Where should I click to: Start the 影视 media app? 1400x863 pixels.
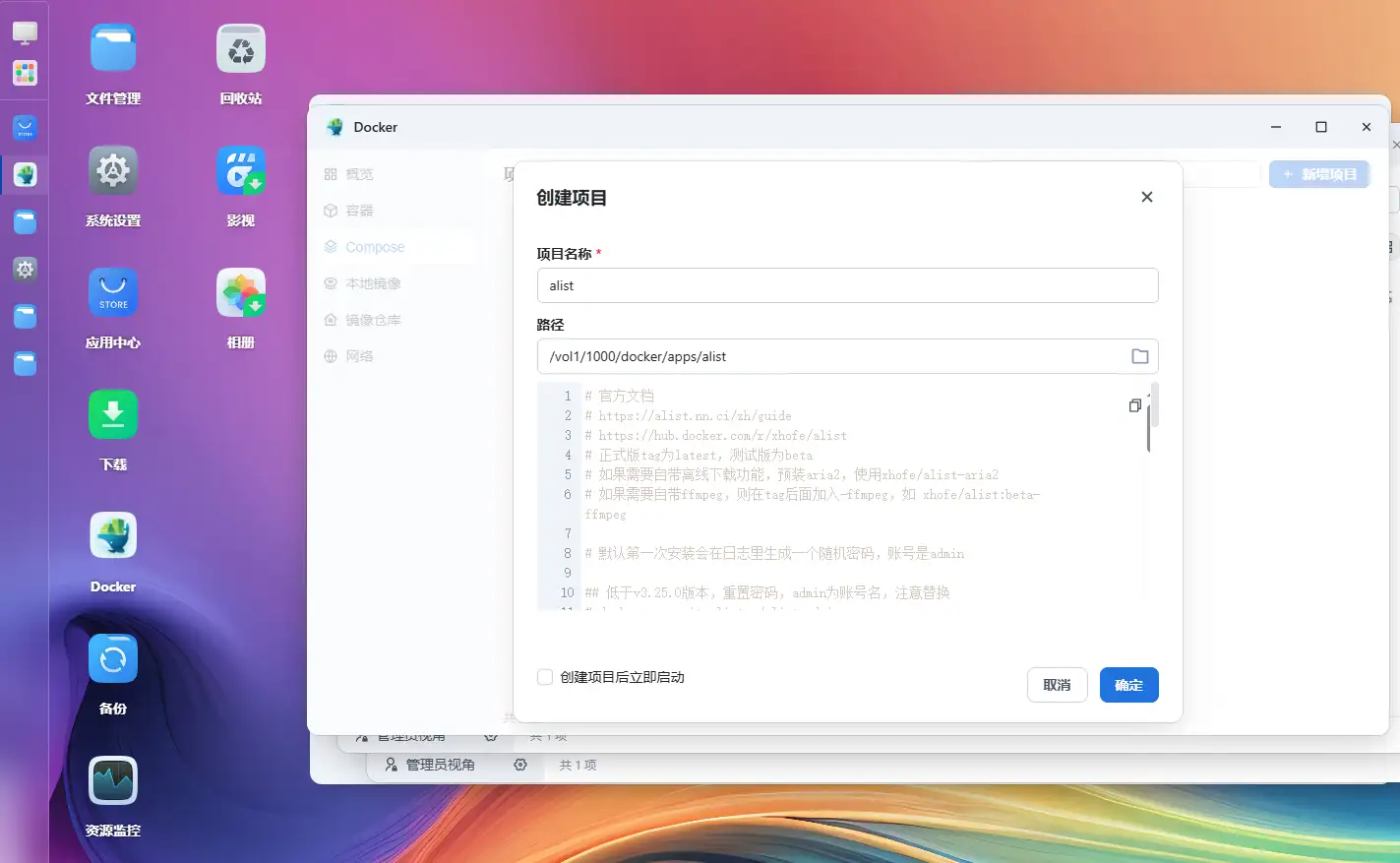click(240, 169)
